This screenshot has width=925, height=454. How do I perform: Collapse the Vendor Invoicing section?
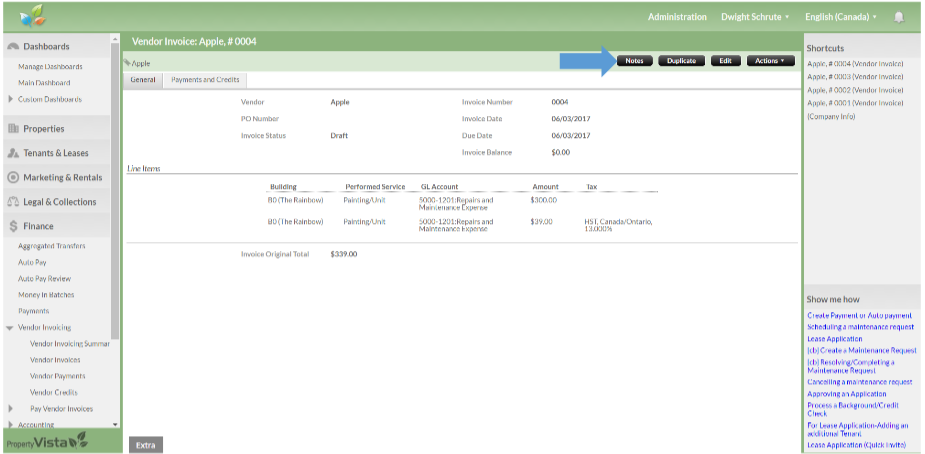pyautogui.click(x=10, y=328)
